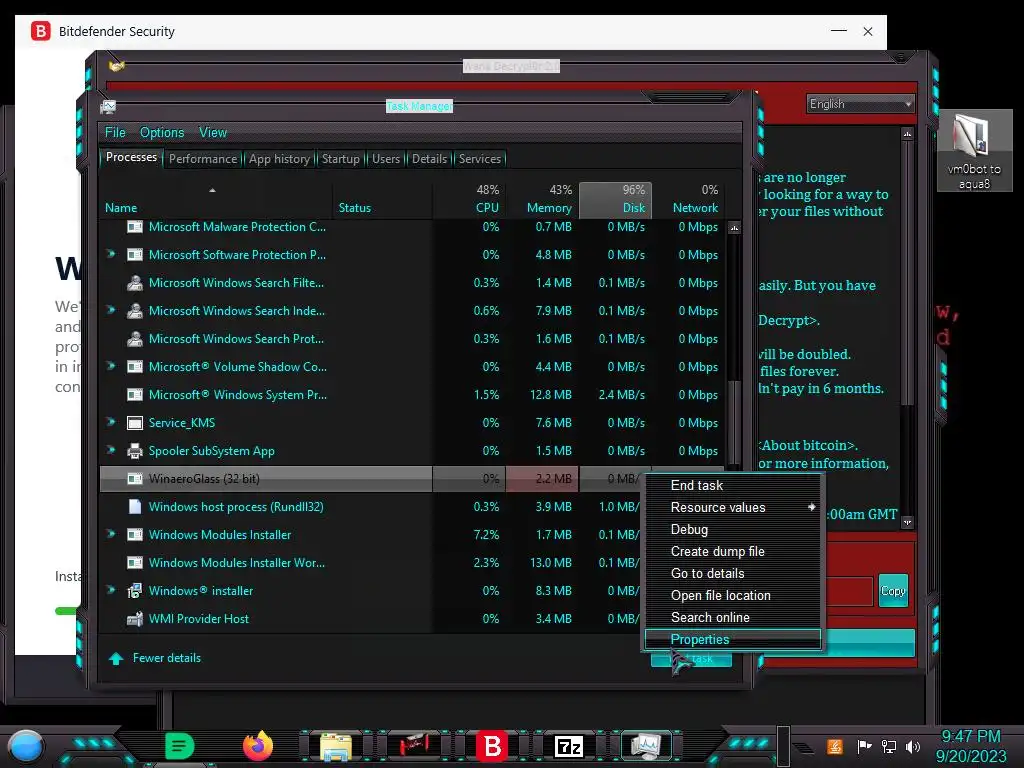Click Spooler SubSystem App printer icon
Screen dimensions: 1024x768
(x=135, y=451)
